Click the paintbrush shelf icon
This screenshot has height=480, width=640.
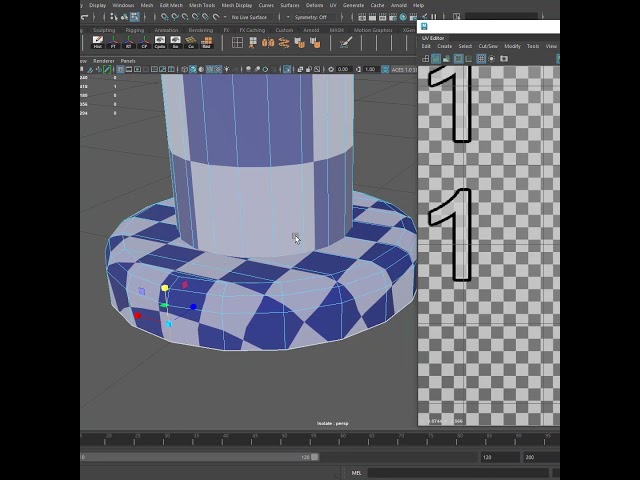[346, 42]
